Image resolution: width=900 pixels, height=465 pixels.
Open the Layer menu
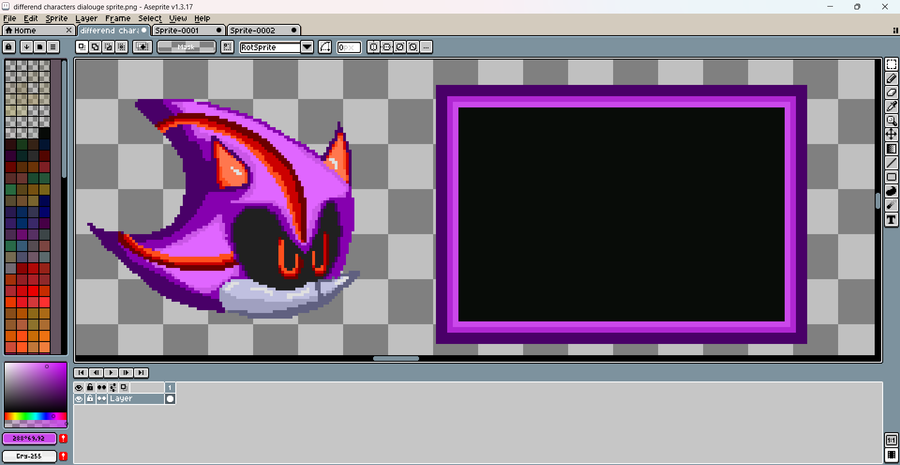pyautogui.click(x=87, y=18)
